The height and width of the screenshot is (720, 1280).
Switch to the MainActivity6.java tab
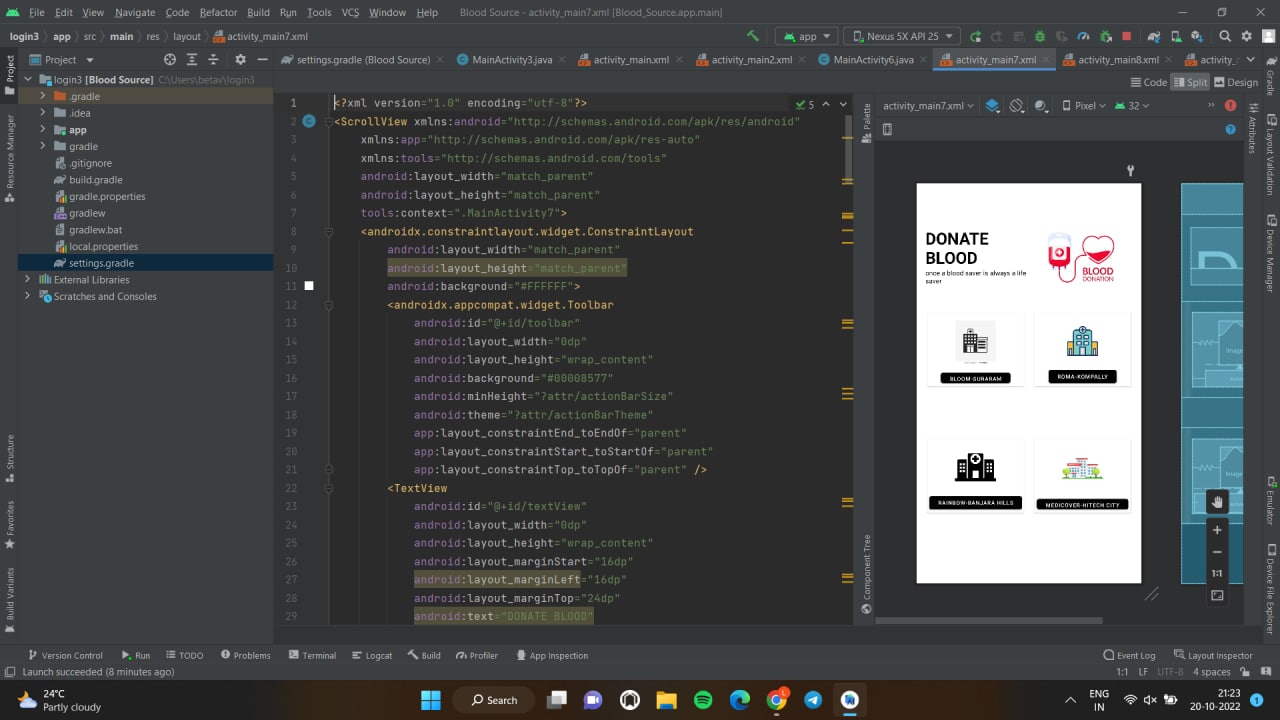pos(865,60)
